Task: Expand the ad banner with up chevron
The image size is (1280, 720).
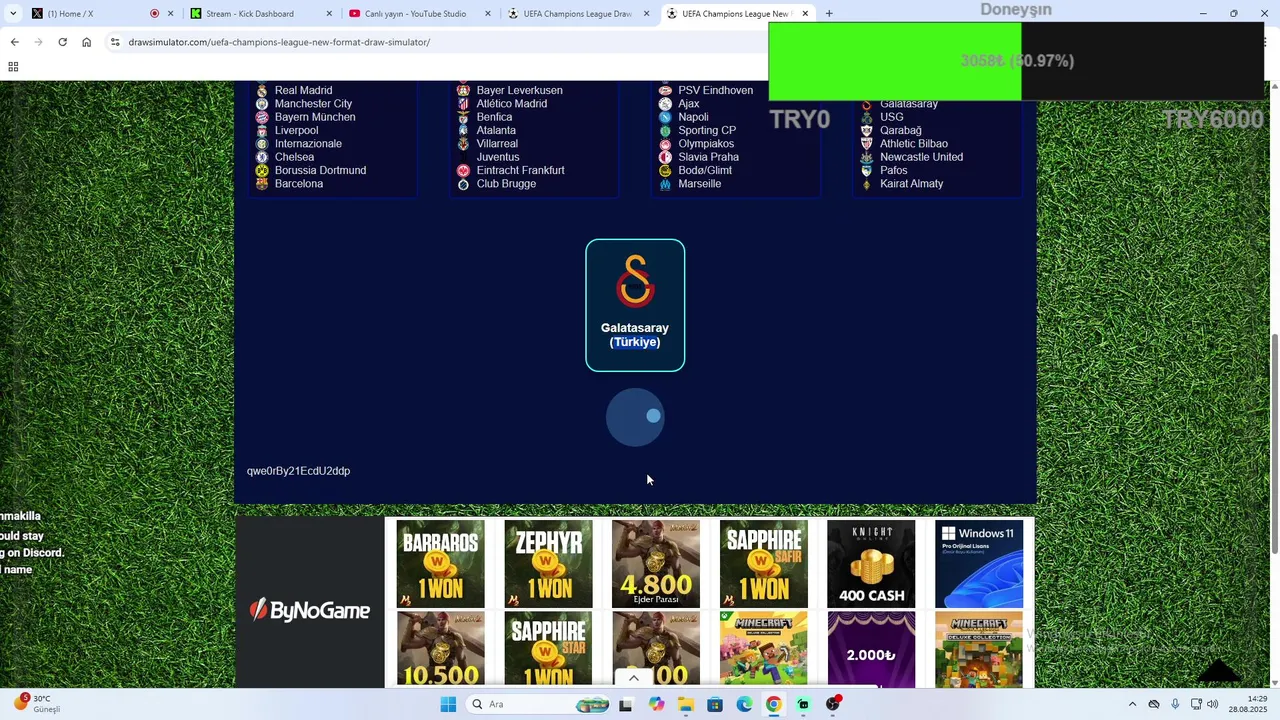Action: click(x=633, y=678)
